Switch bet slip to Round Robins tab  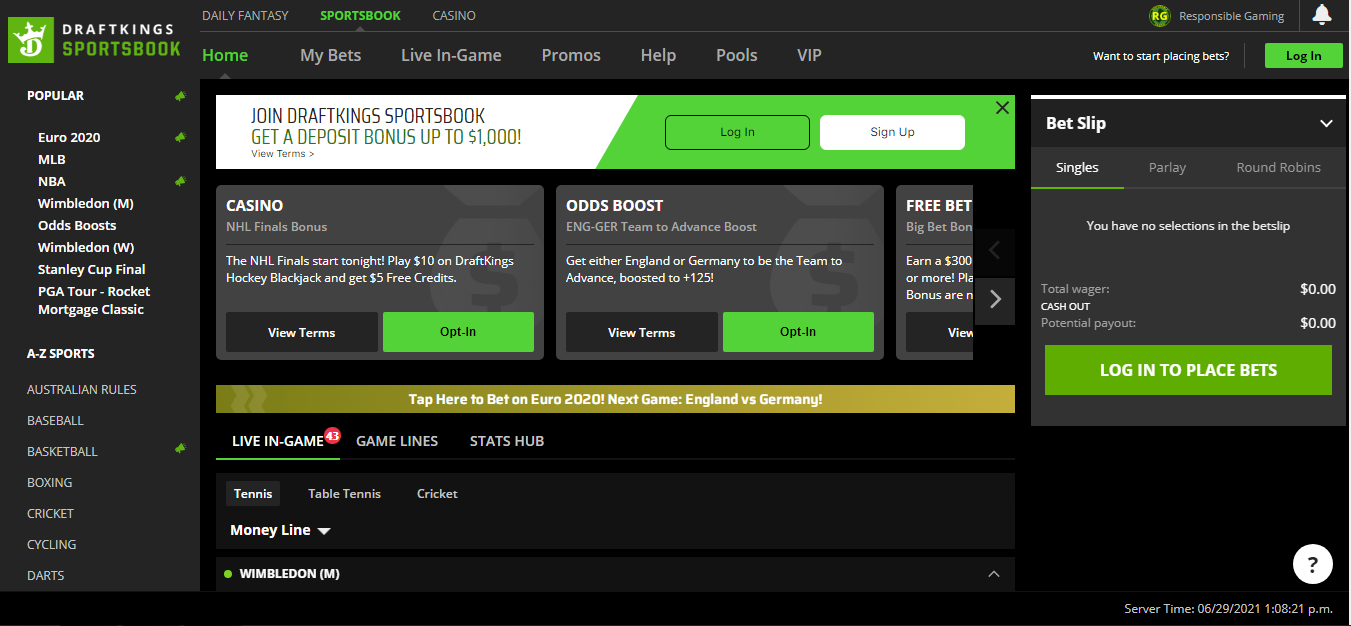(x=1278, y=168)
